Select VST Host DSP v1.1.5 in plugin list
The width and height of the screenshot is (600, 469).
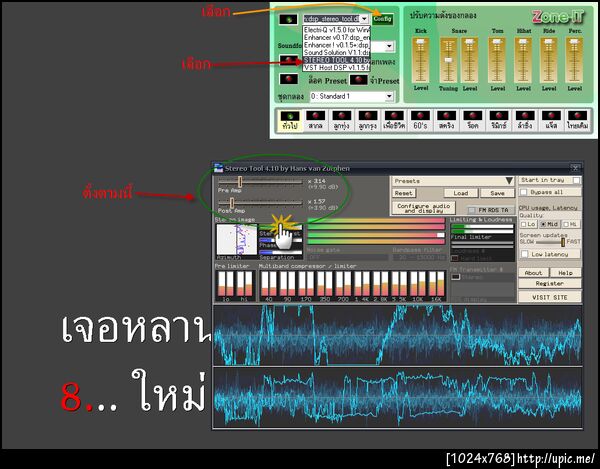(337, 68)
